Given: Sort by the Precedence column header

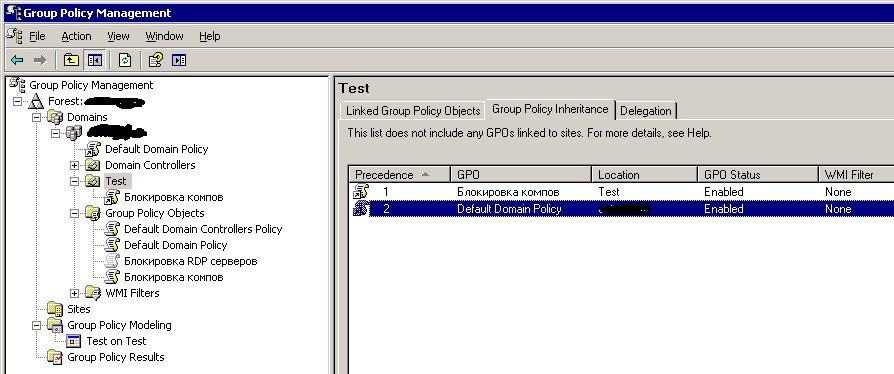Looking at the screenshot, I should pyautogui.click(x=399, y=174).
